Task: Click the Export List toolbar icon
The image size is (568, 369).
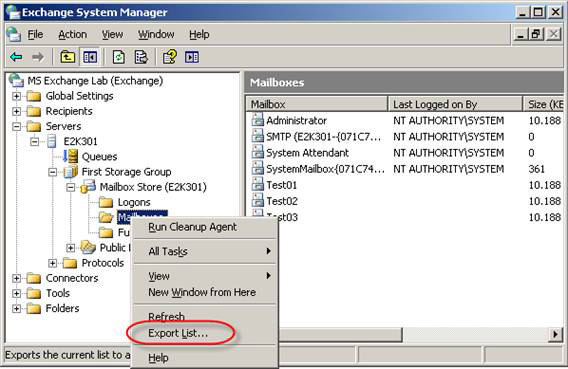Action: (141, 57)
